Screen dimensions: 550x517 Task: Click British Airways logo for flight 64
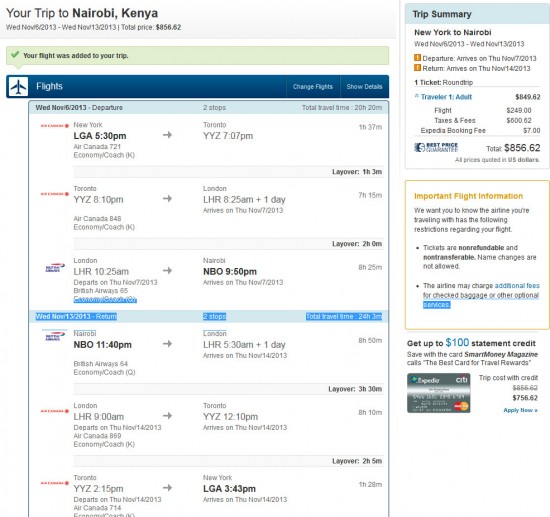click(54, 335)
